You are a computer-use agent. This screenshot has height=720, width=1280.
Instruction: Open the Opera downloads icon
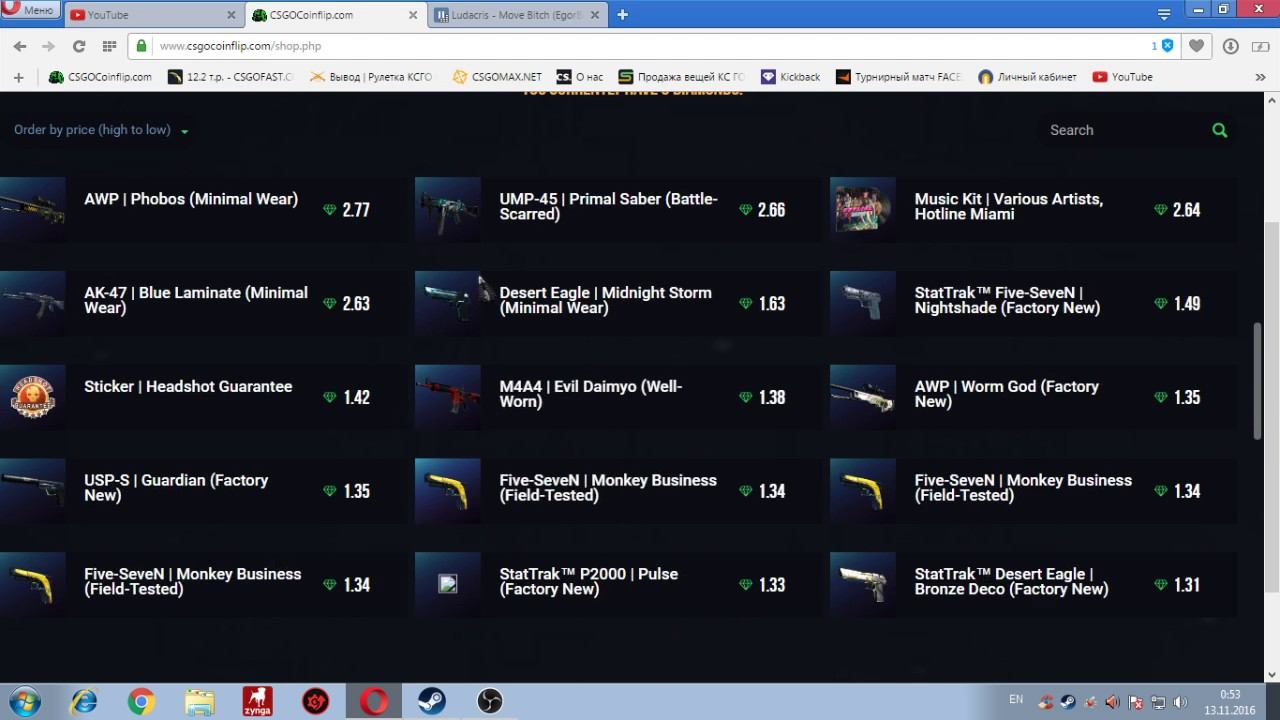(x=1230, y=46)
